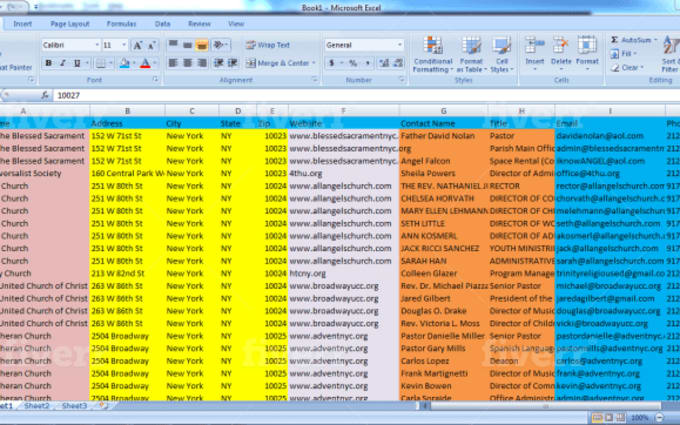
Task: Switch to the View tab
Action: click(x=236, y=24)
